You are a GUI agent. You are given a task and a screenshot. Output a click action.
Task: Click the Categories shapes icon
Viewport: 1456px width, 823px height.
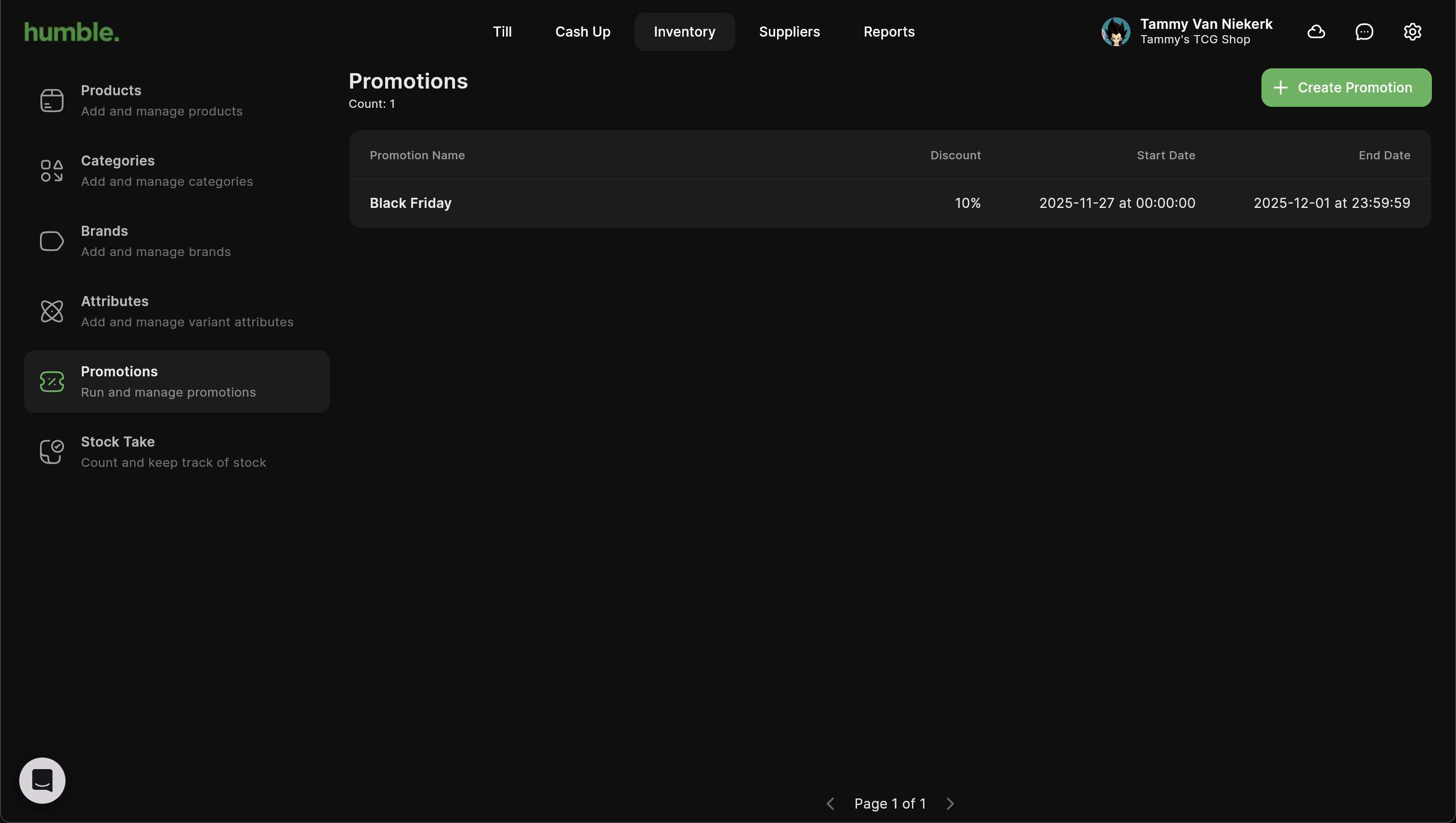(x=52, y=171)
